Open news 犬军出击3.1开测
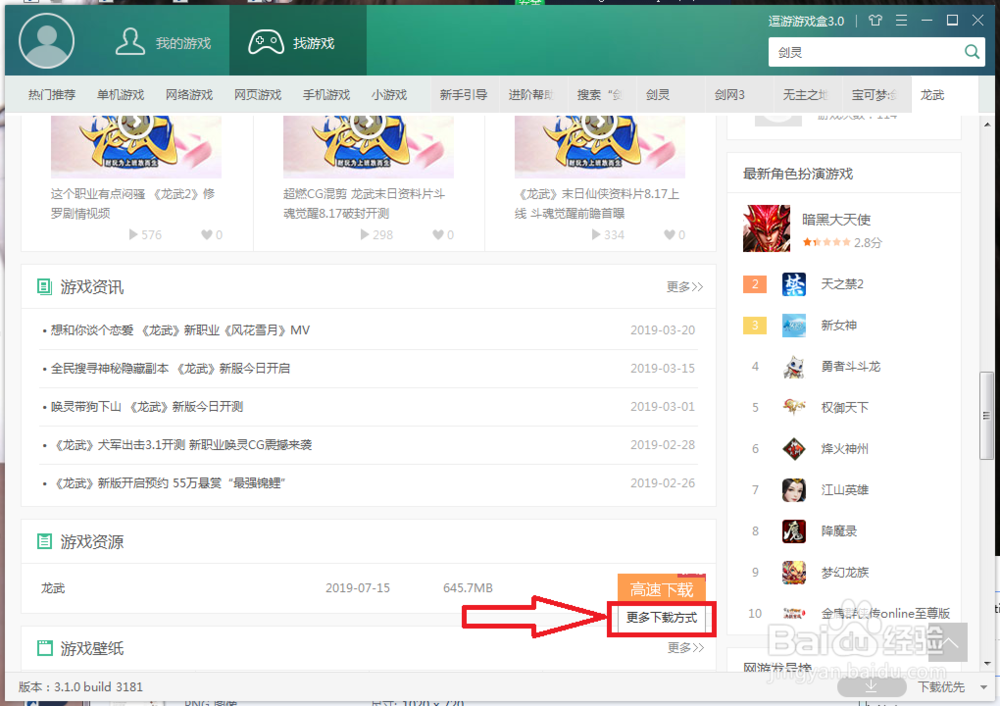The width and height of the screenshot is (1000, 706). pyautogui.click(x=182, y=445)
